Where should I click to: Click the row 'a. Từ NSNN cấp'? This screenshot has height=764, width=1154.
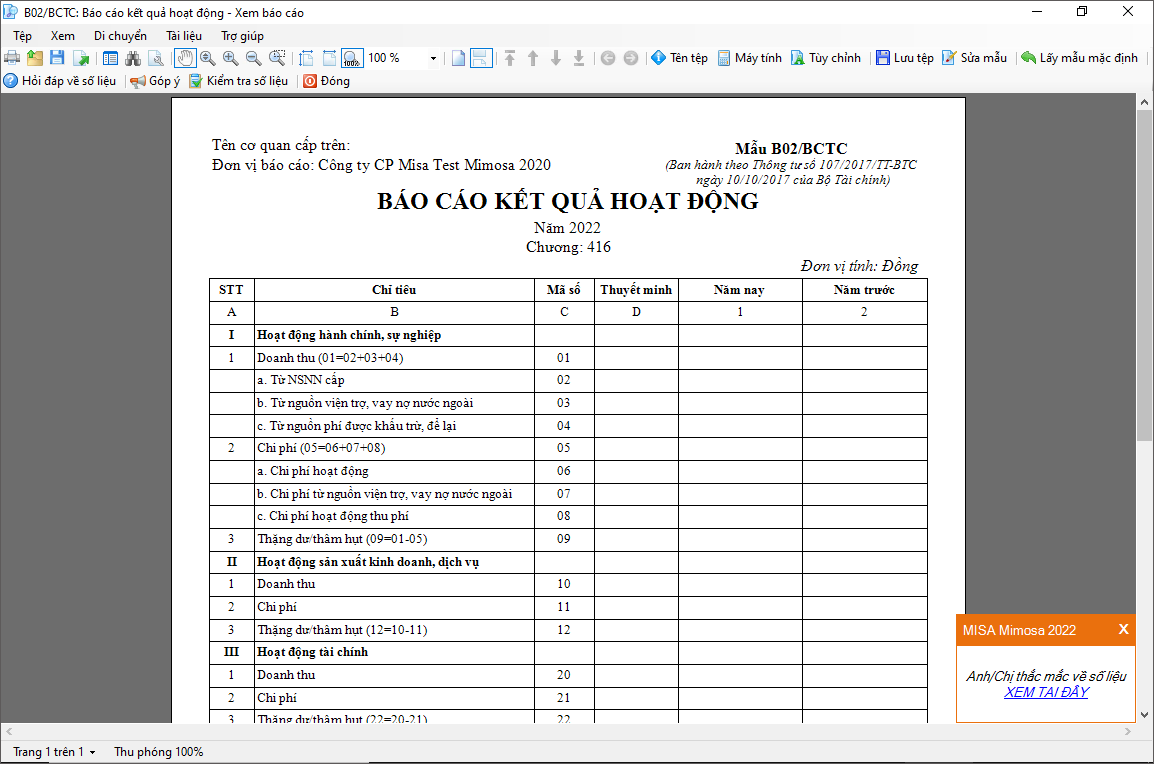tap(568, 381)
